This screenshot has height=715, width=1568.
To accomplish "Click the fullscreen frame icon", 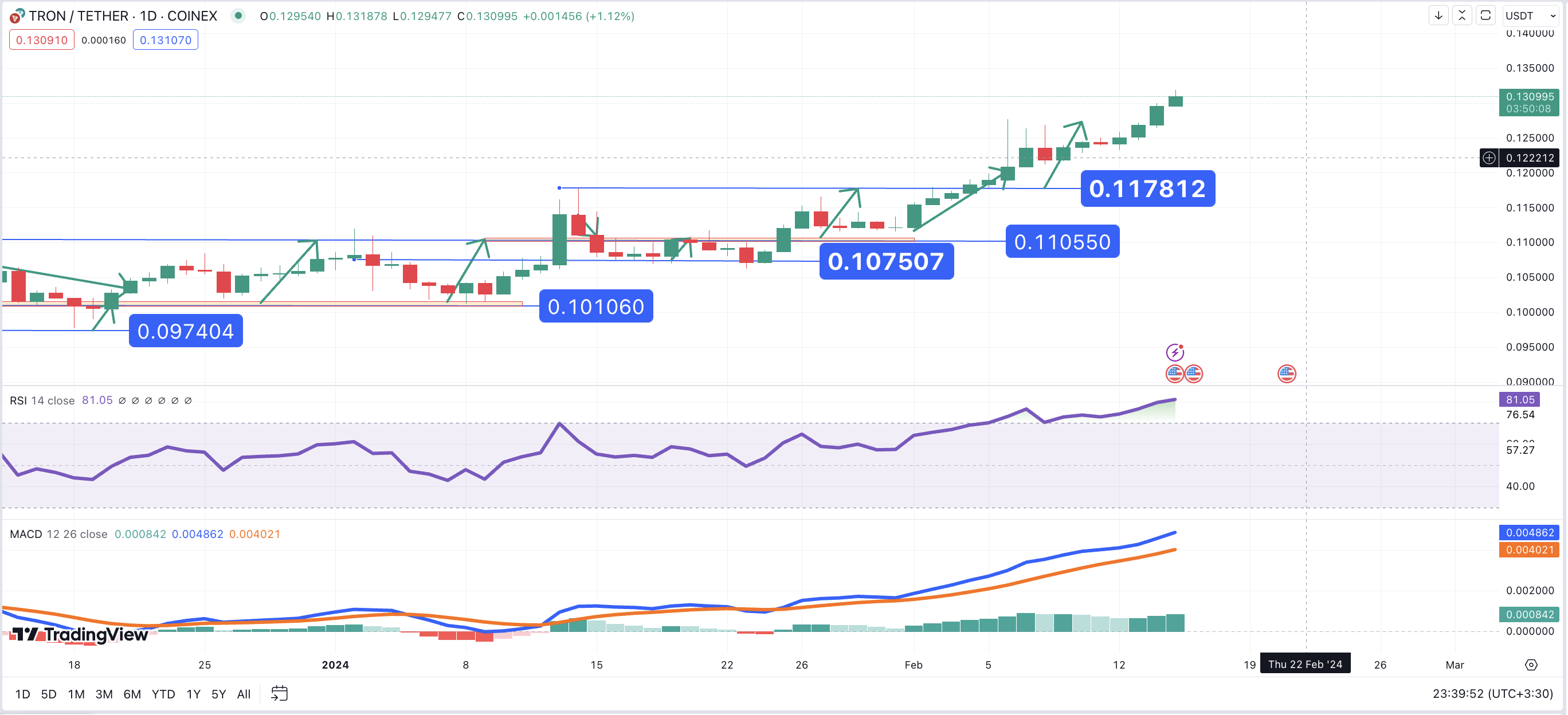I will [1485, 16].
